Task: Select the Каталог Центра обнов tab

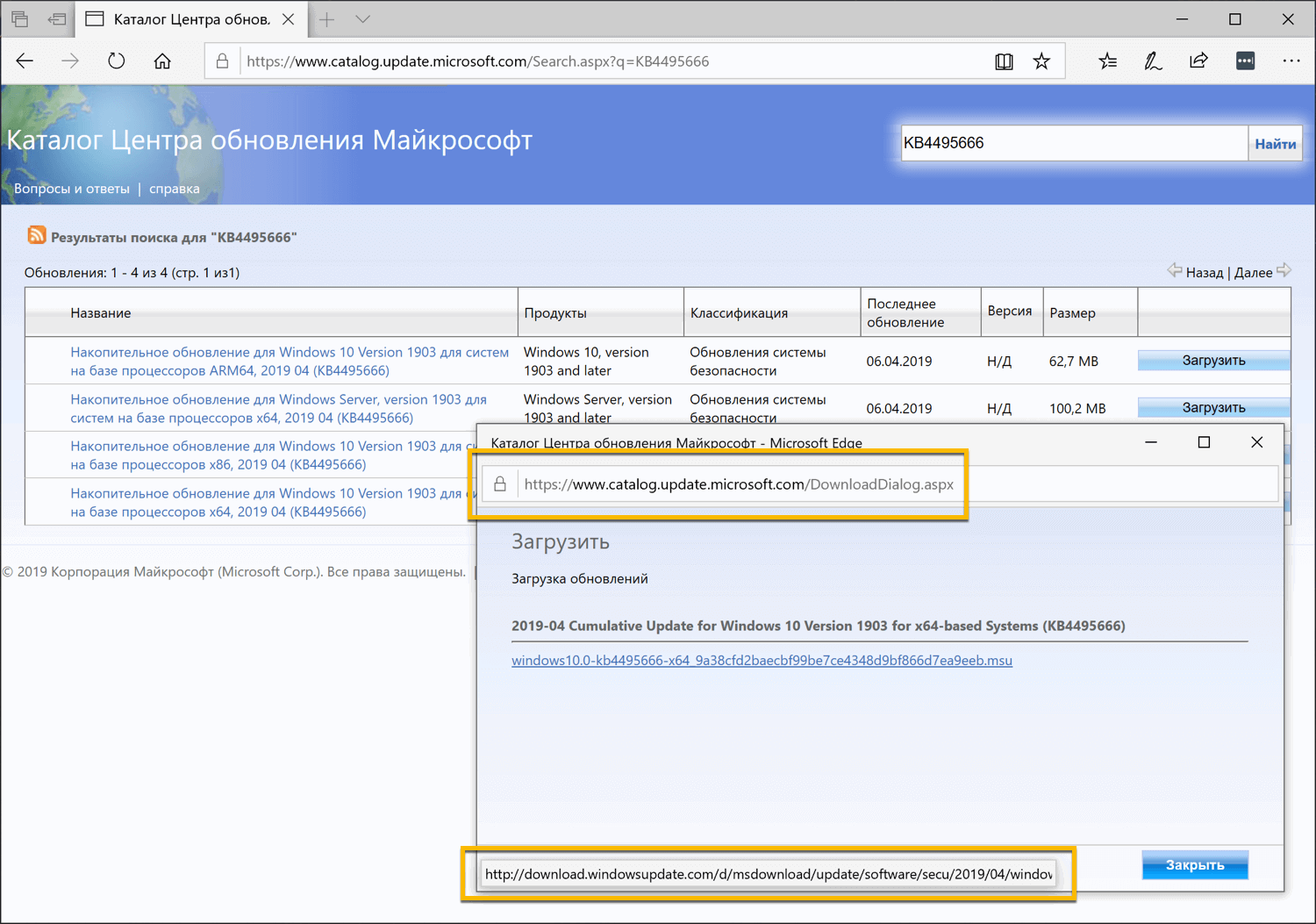Action: (184, 18)
